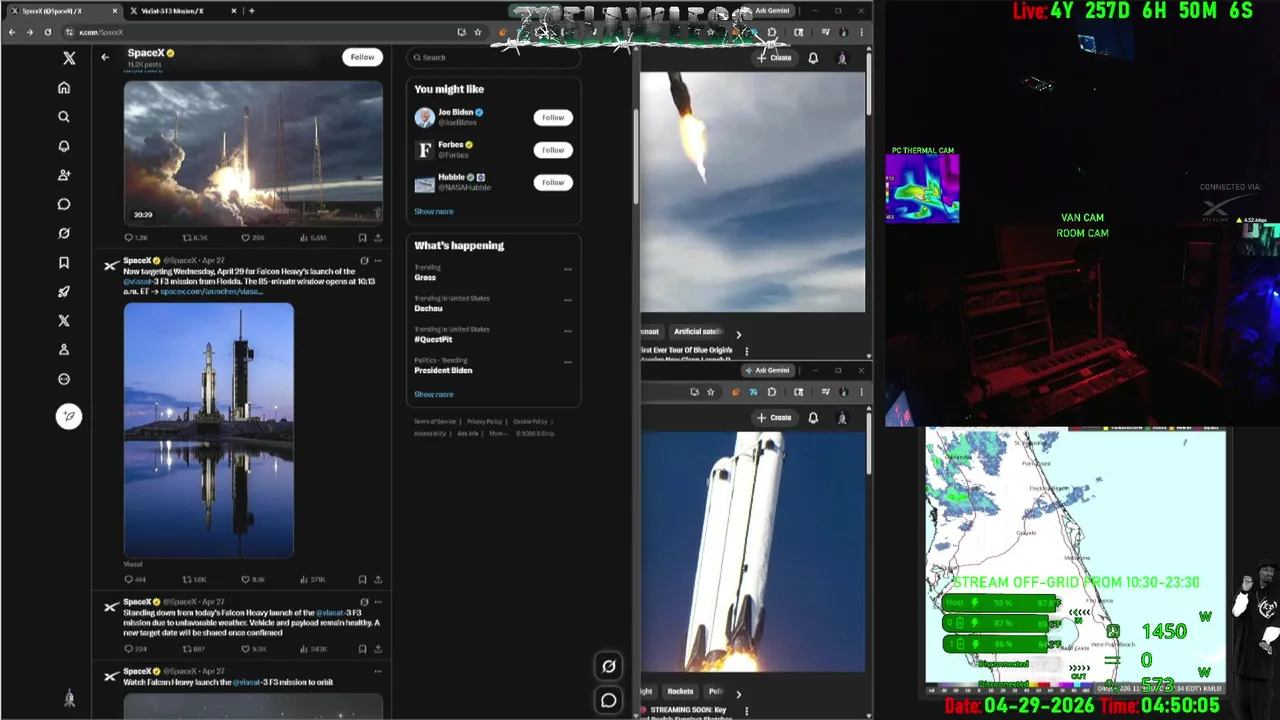
Task: Open Premium X icon in sidebar
Action: [64, 321]
